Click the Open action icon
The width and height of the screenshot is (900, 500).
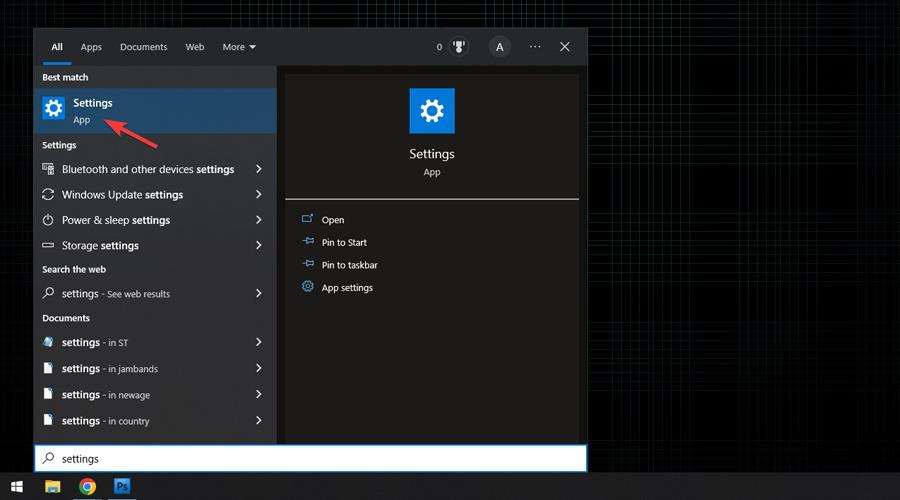click(308, 219)
